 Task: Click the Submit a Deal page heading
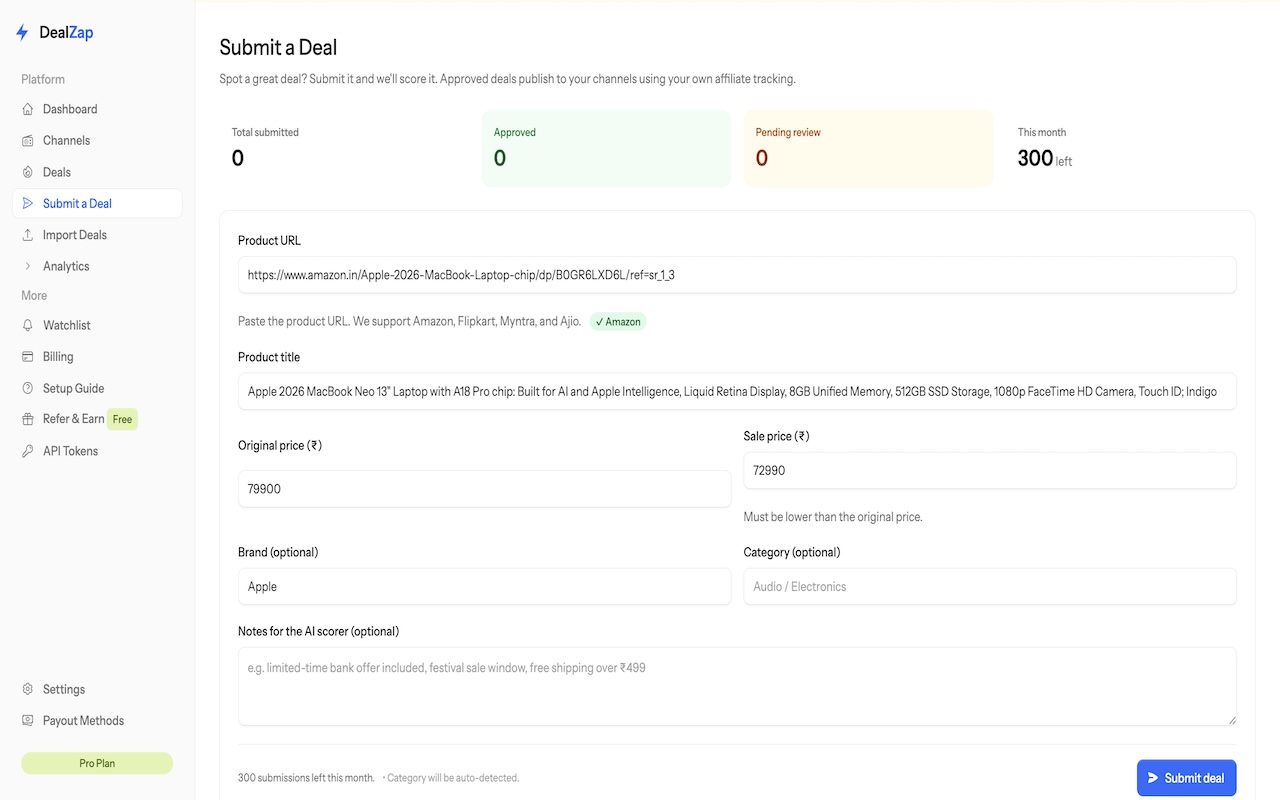point(278,47)
